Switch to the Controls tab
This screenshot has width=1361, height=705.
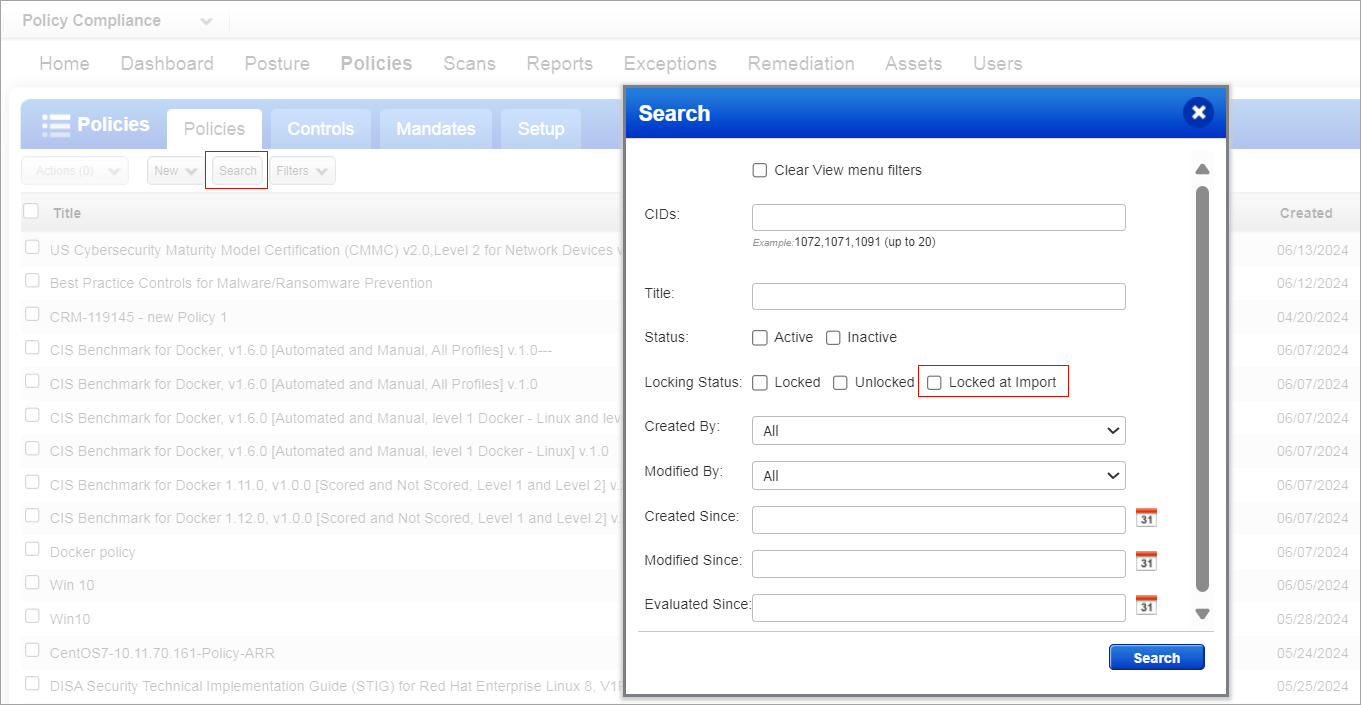tap(320, 129)
